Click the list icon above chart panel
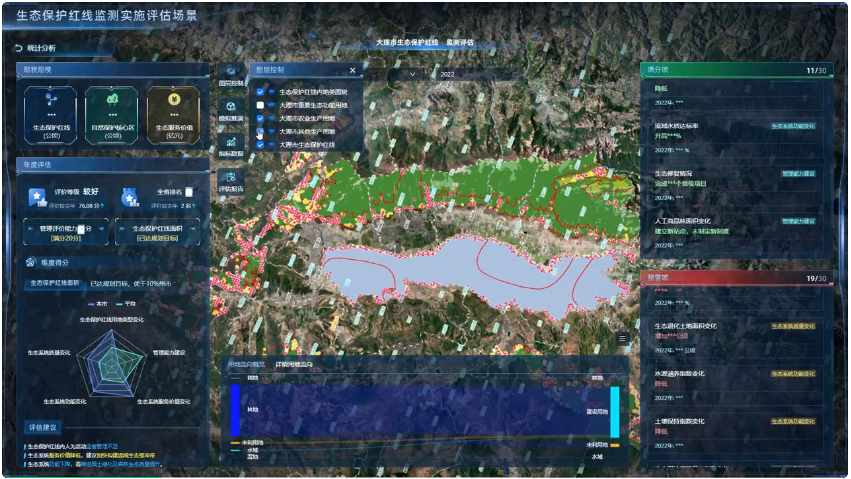 click(622, 339)
